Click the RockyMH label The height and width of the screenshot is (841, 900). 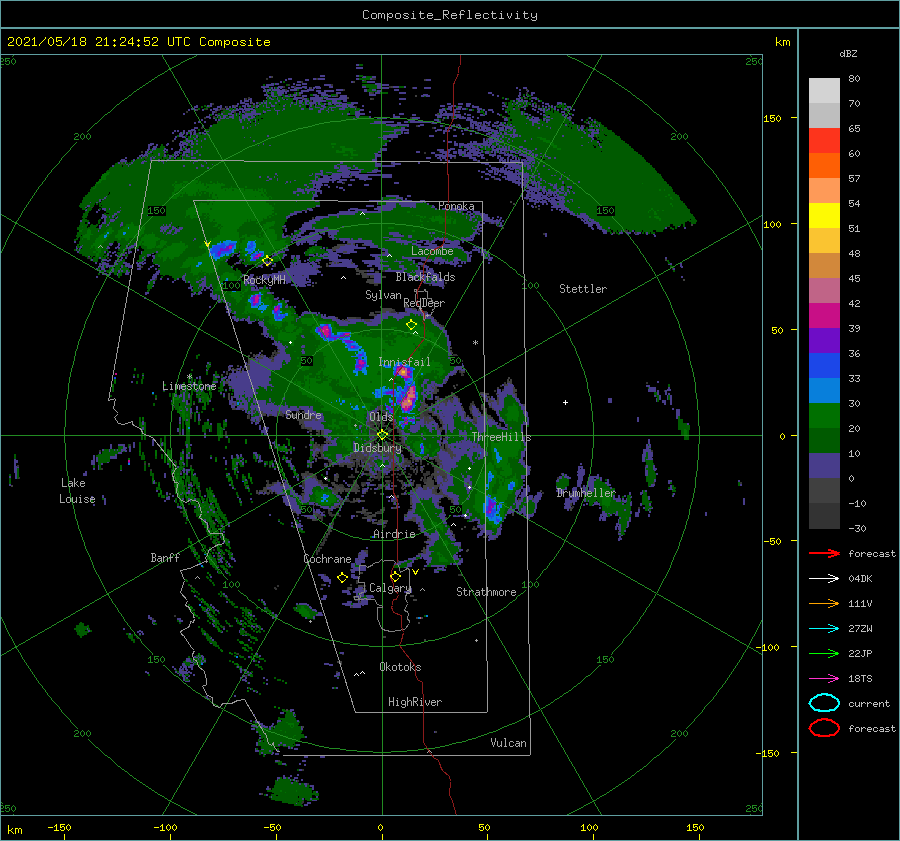(x=265, y=280)
